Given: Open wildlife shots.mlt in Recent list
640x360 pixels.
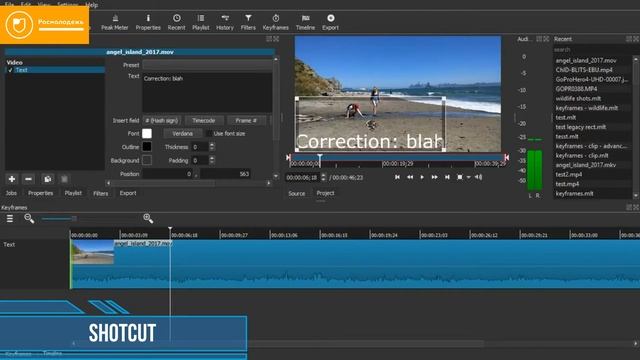Looking at the screenshot, I should (578, 98).
